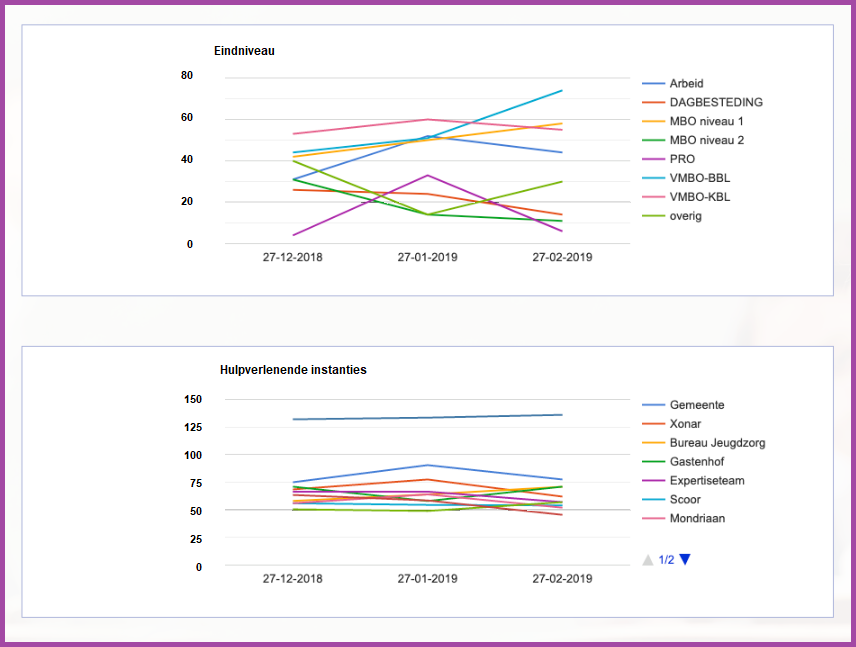Click Bureau Jeugdzorg legend label
The width and height of the screenshot is (856, 647).
pos(717,443)
